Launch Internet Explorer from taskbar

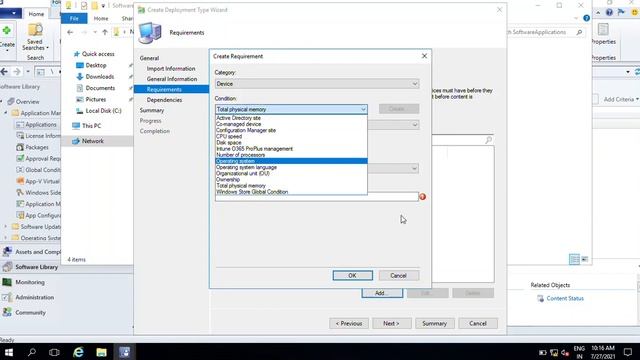pyautogui.click(x=78, y=352)
